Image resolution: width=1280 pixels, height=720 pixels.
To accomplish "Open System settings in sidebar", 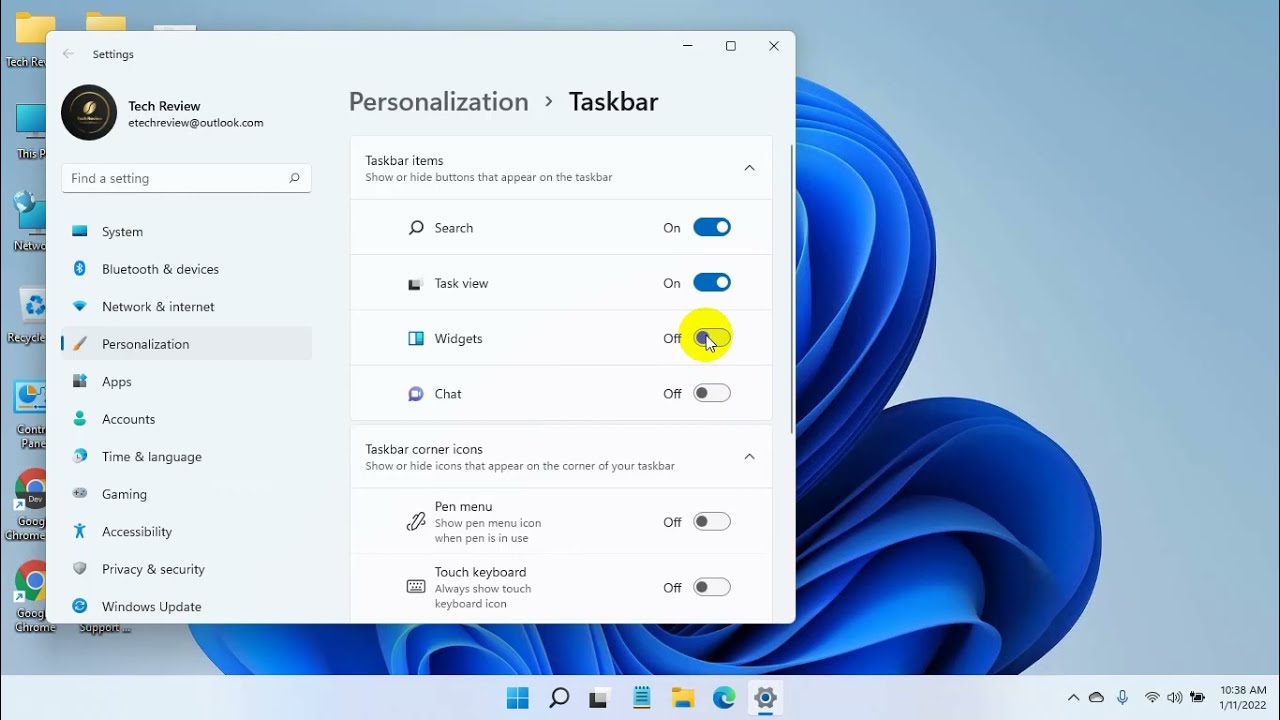I will click(186, 231).
